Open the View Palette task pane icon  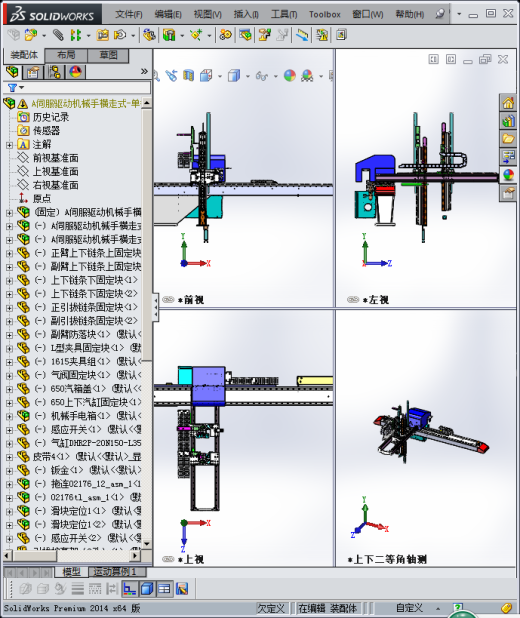click(508, 156)
